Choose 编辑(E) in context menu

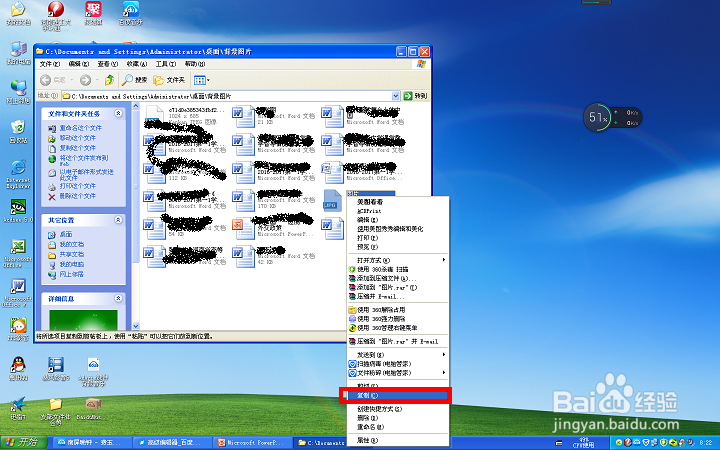tap(398, 220)
